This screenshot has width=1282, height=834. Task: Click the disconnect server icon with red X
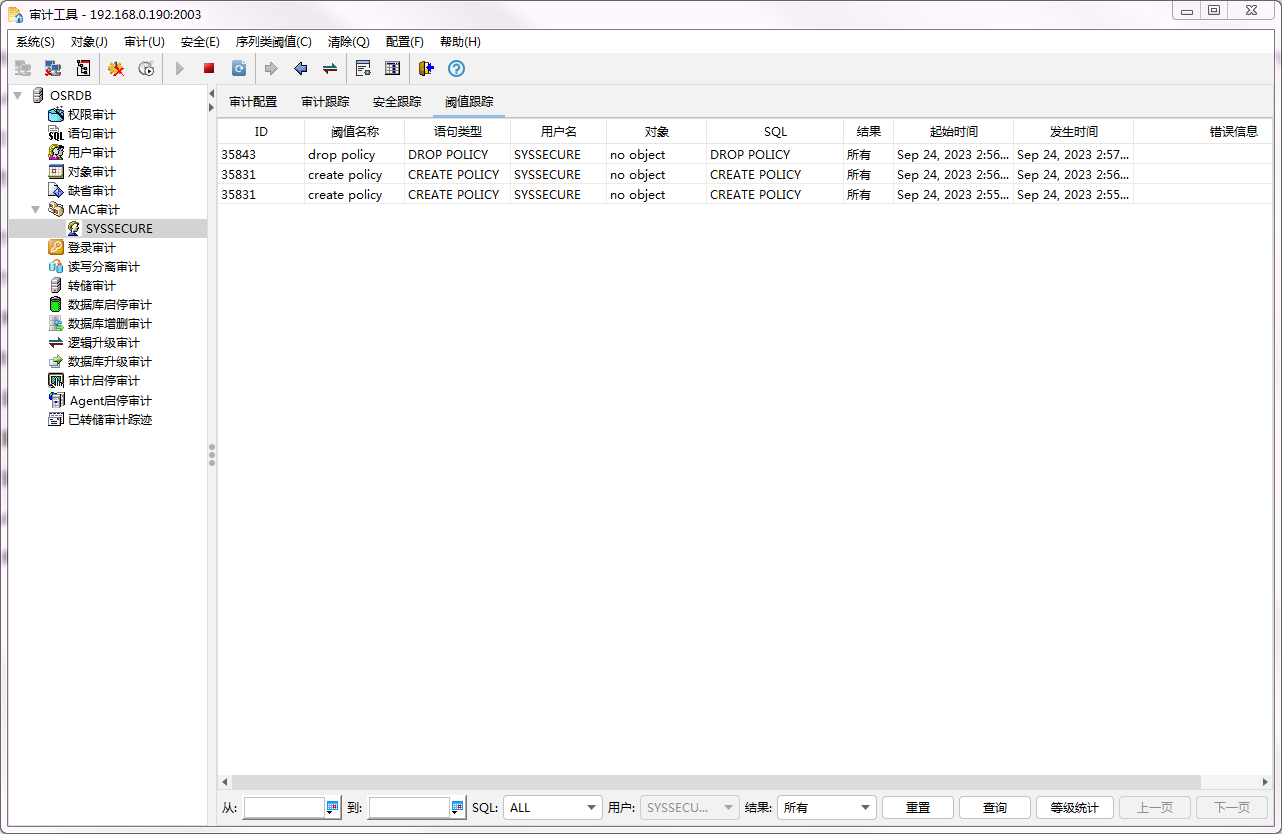pyautogui.click(x=53, y=69)
